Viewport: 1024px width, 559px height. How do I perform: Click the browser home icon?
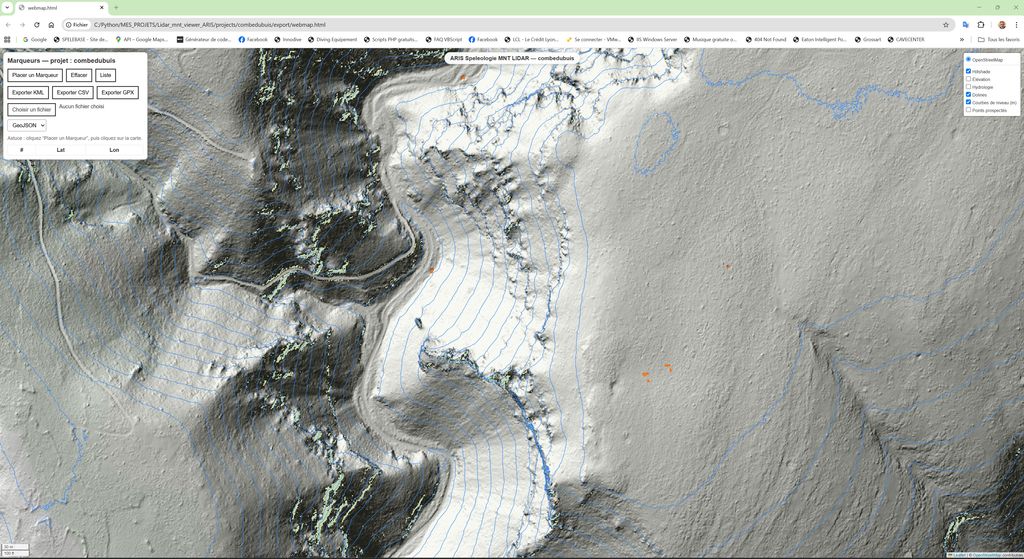(51, 24)
